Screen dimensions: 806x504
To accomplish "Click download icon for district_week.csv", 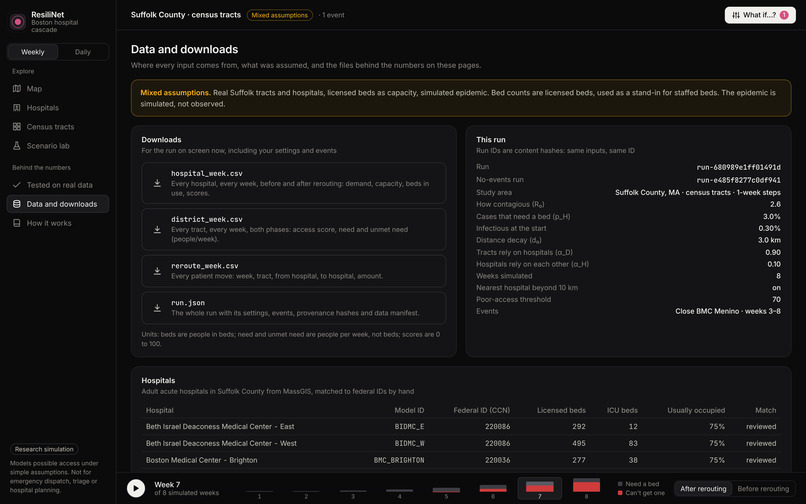I will click(x=157, y=229).
